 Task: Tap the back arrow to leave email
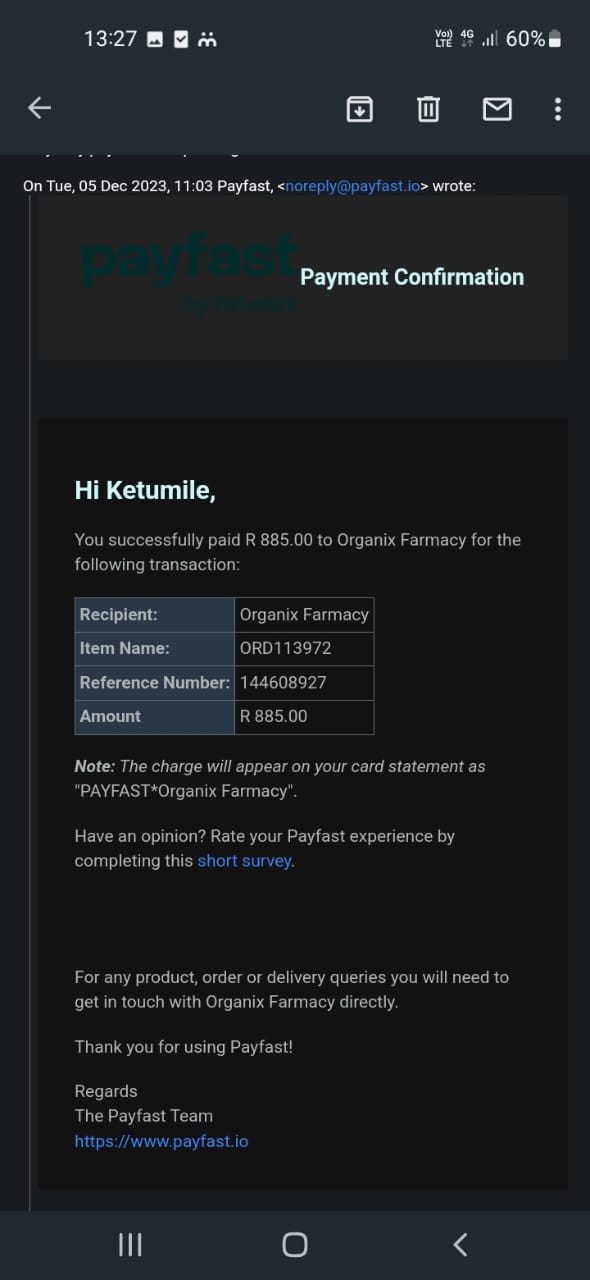pos(39,108)
